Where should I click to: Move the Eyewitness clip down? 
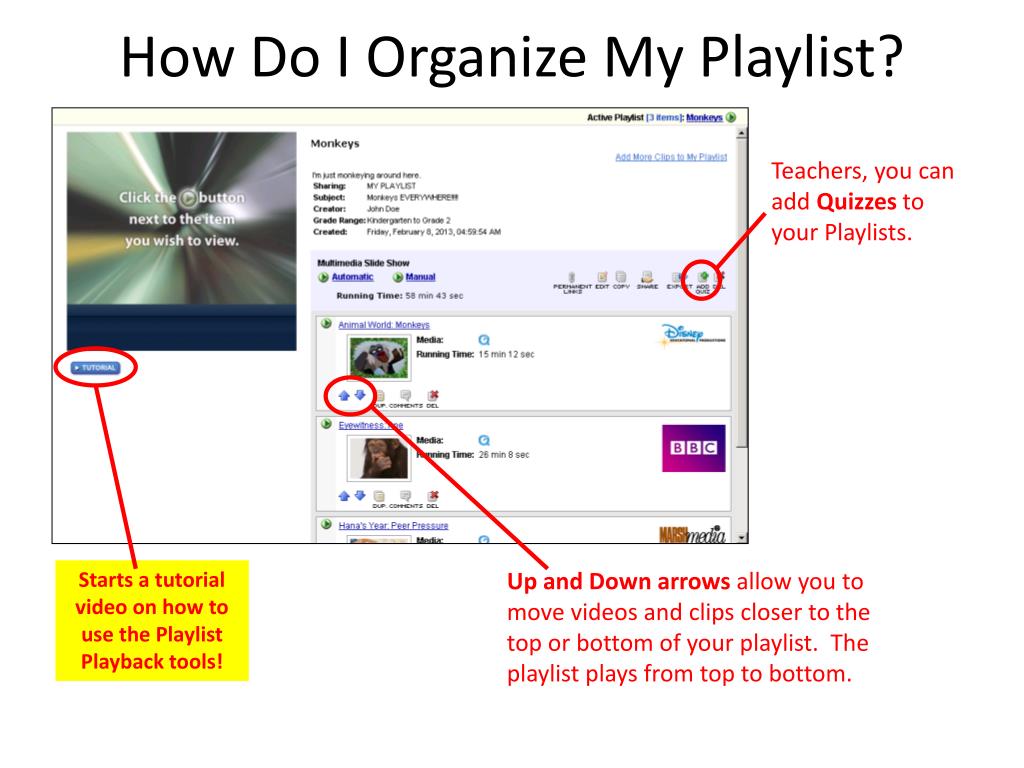click(x=360, y=495)
